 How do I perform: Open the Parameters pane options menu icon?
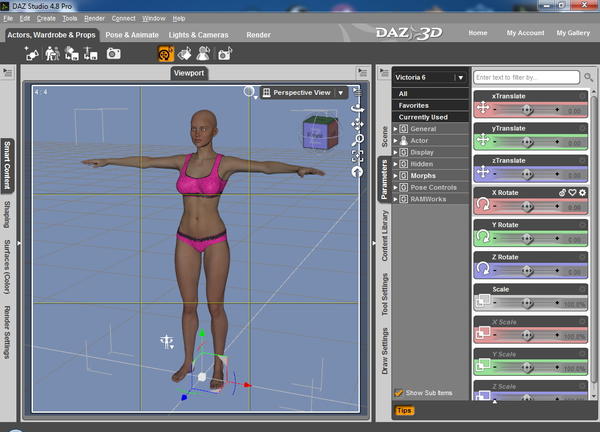[384, 73]
